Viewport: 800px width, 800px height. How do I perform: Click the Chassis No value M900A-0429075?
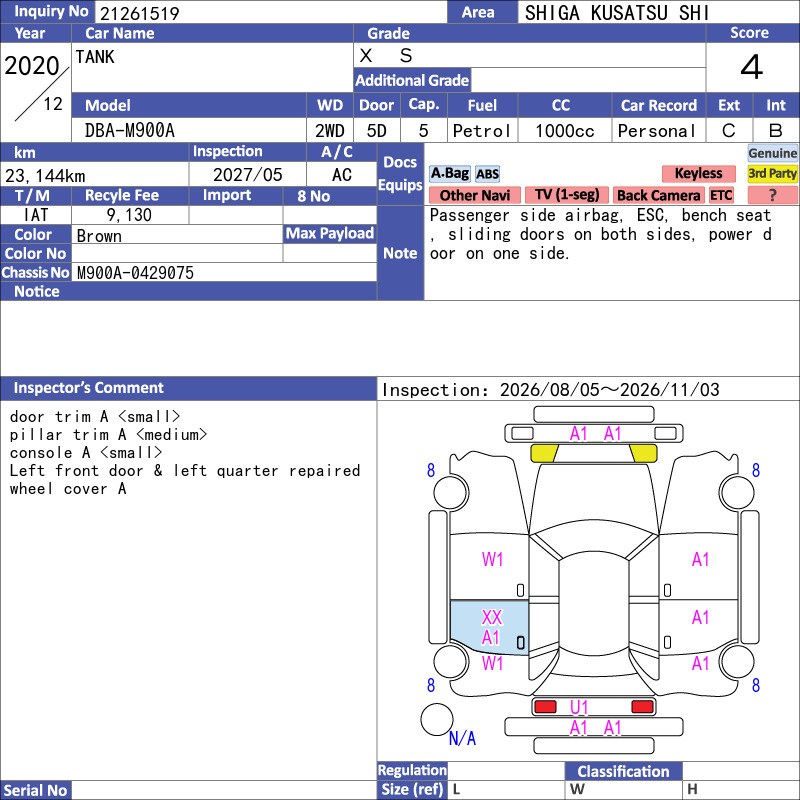pos(135,273)
